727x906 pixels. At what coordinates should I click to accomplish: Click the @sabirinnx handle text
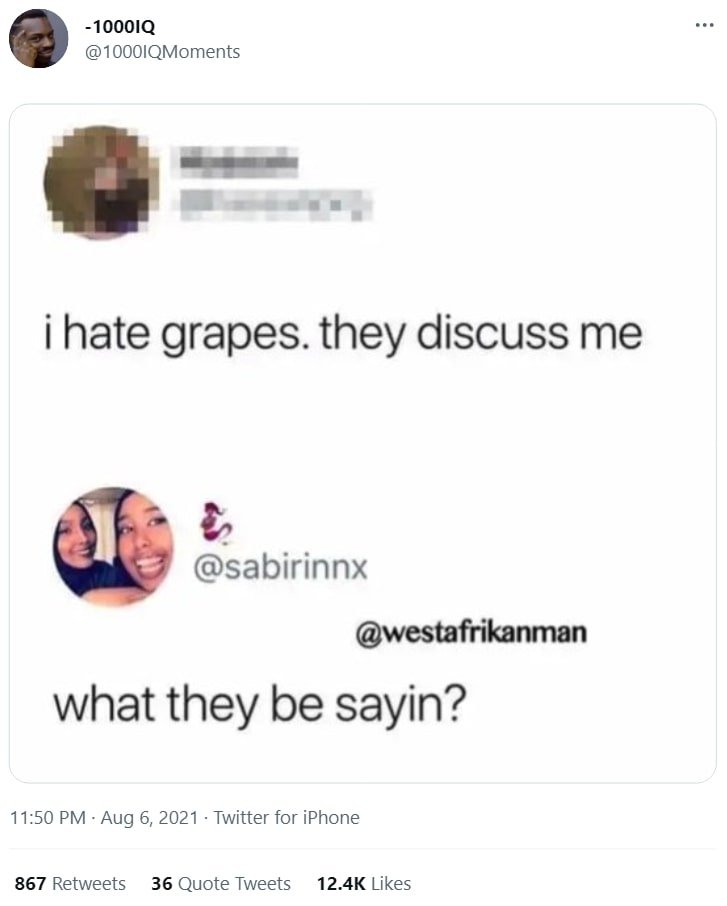click(x=281, y=567)
